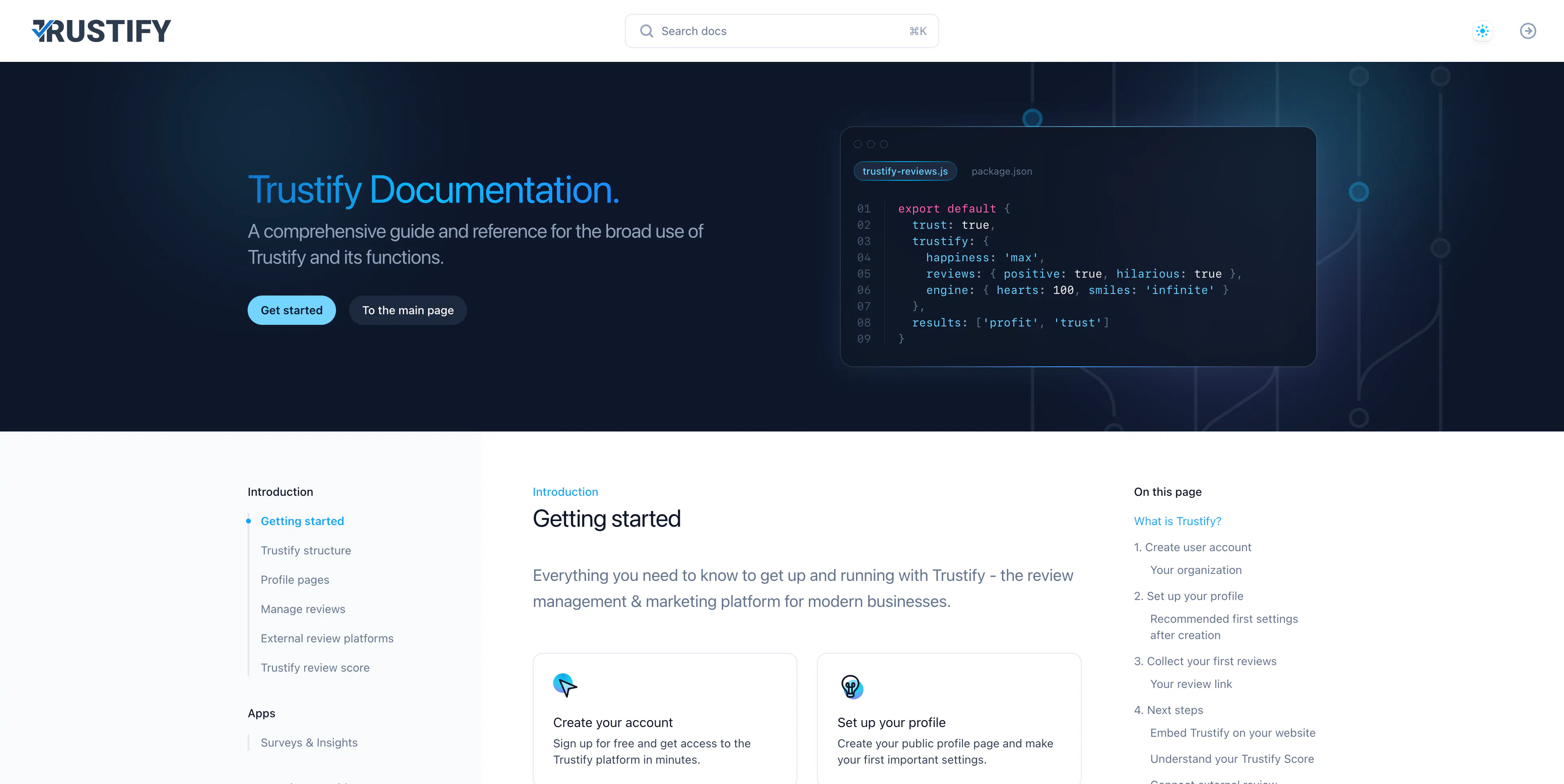Open What is Trustify? section link
Image resolution: width=1564 pixels, height=784 pixels.
click(1177, 521)
